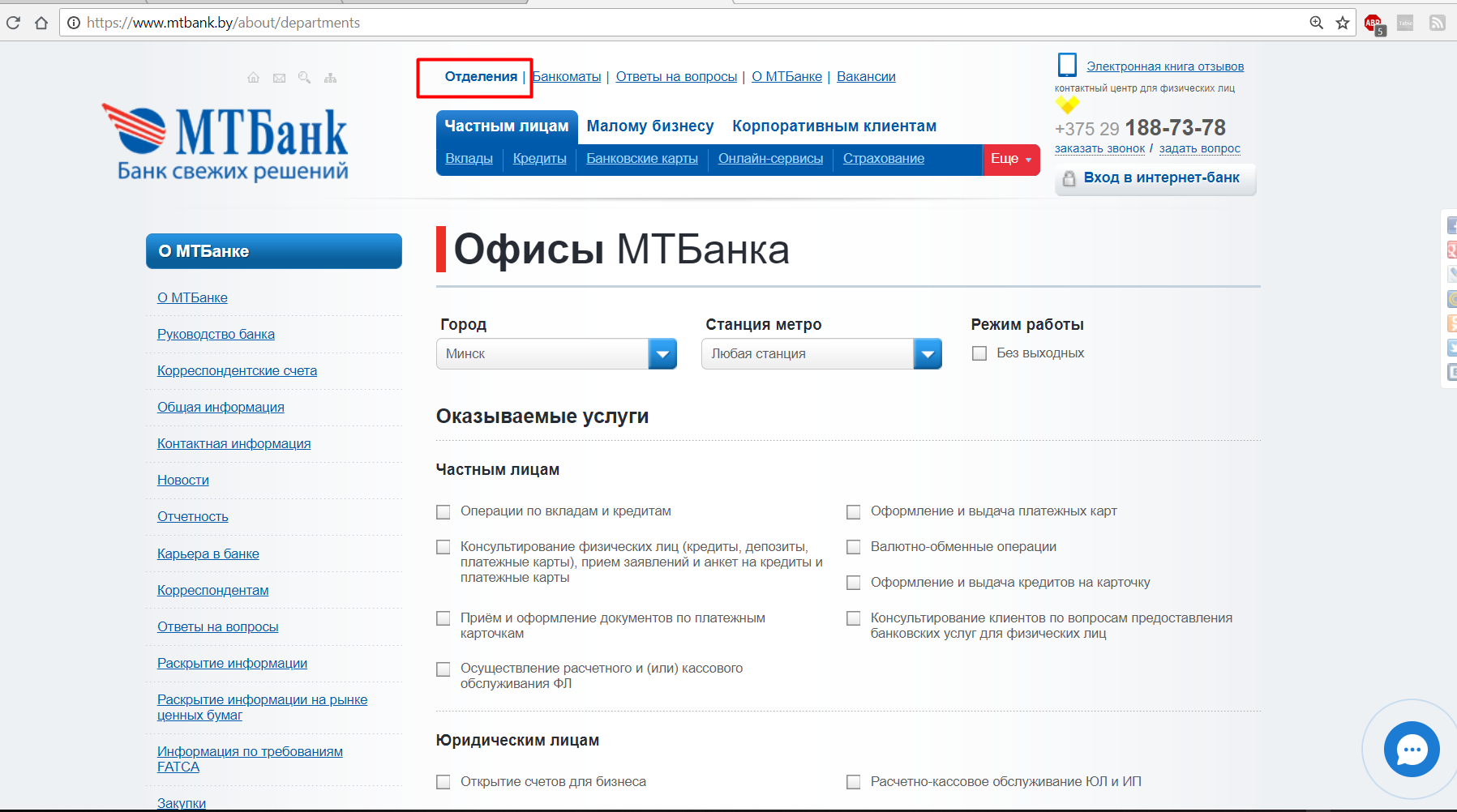Open site search via the magnifier icon

point(304,78)
